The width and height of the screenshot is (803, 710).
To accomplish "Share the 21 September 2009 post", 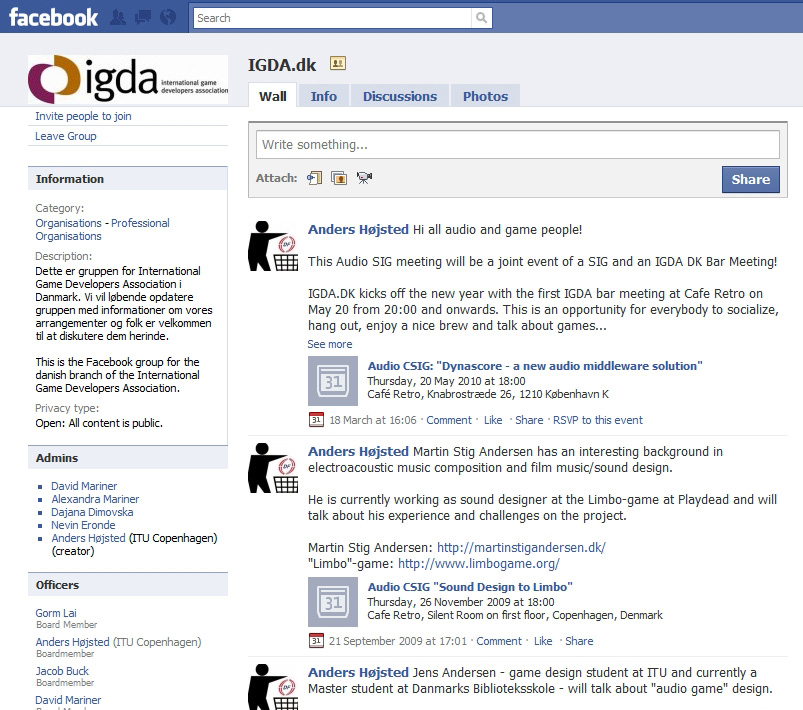I will pos(579,641).
